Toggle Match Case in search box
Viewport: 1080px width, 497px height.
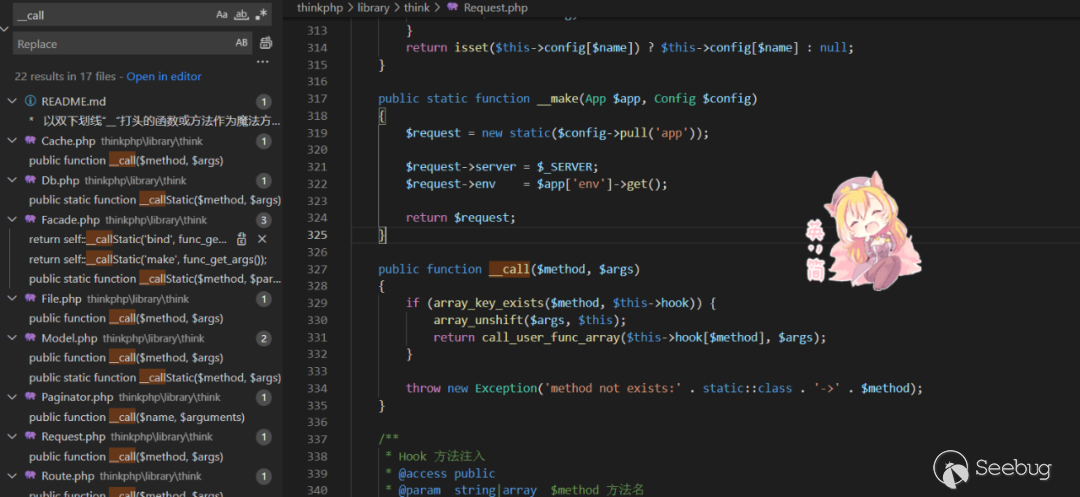click(222, 15)
